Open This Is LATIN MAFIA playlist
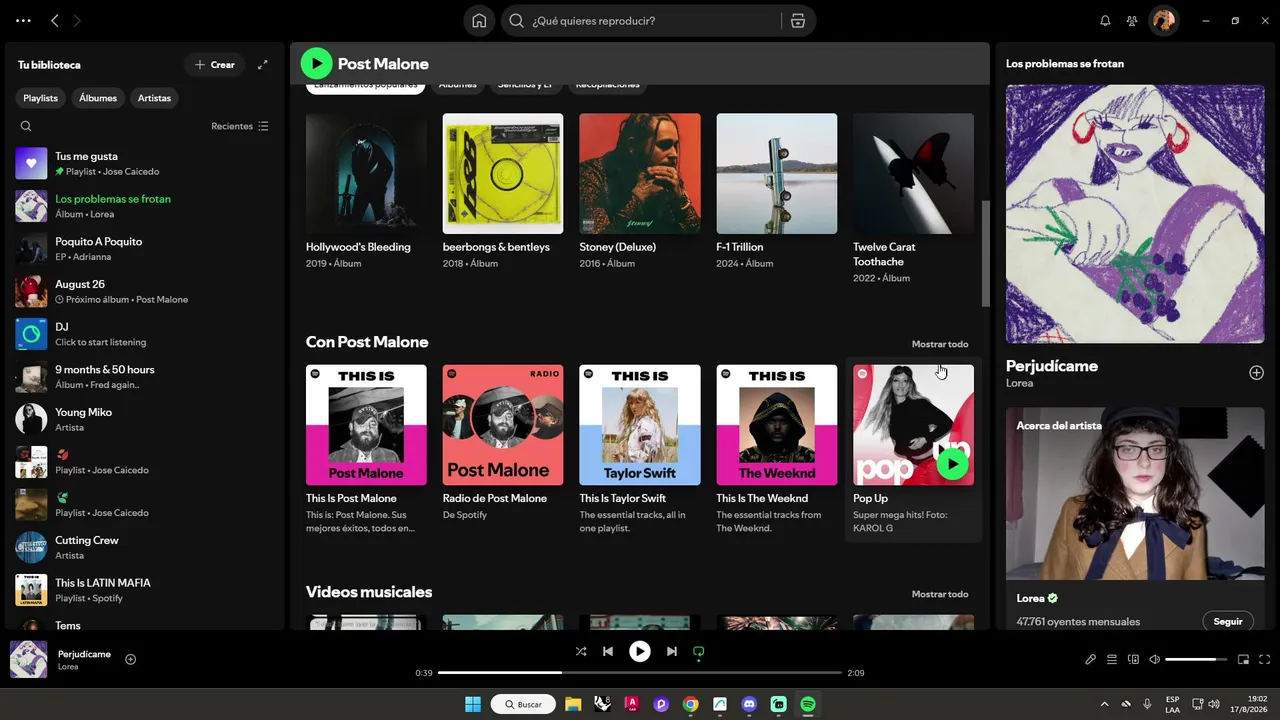This screenshot has width=1280, height=720. click(146, 590)
